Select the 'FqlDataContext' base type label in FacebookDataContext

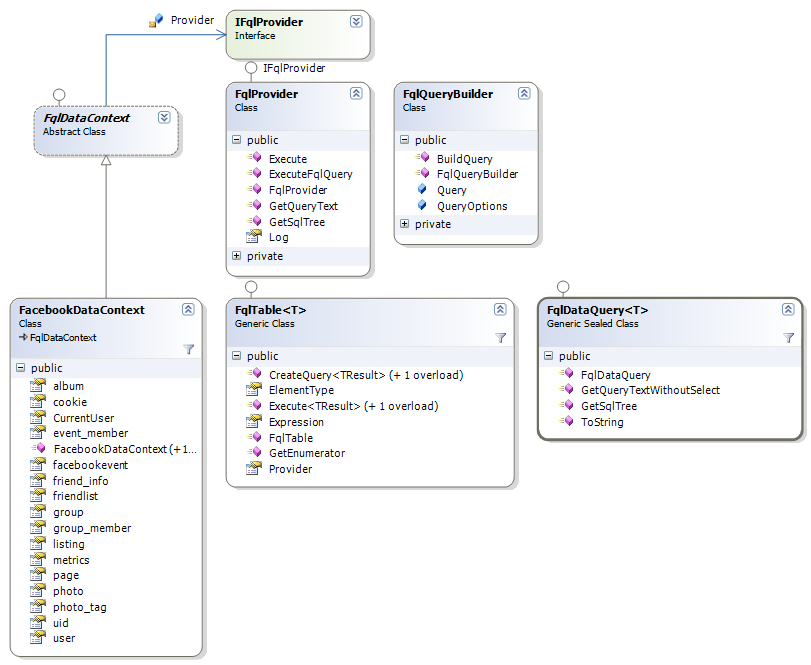pyautogui.click(x=63, y=338)
